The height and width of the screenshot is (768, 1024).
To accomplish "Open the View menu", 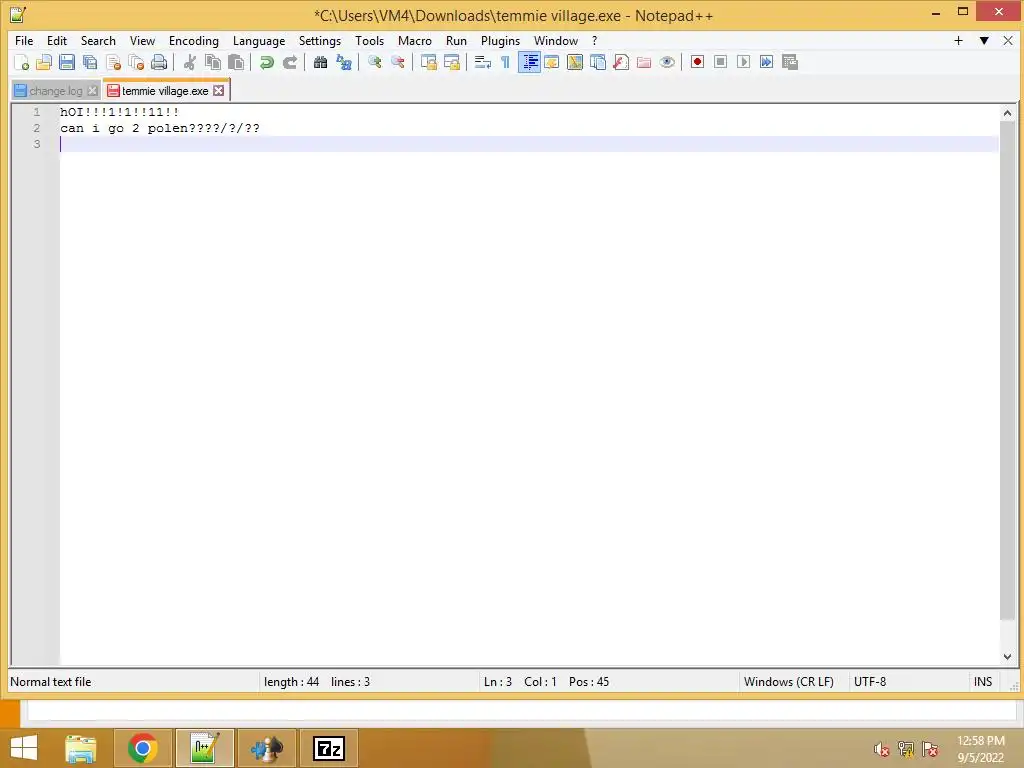I will point(142,40).
